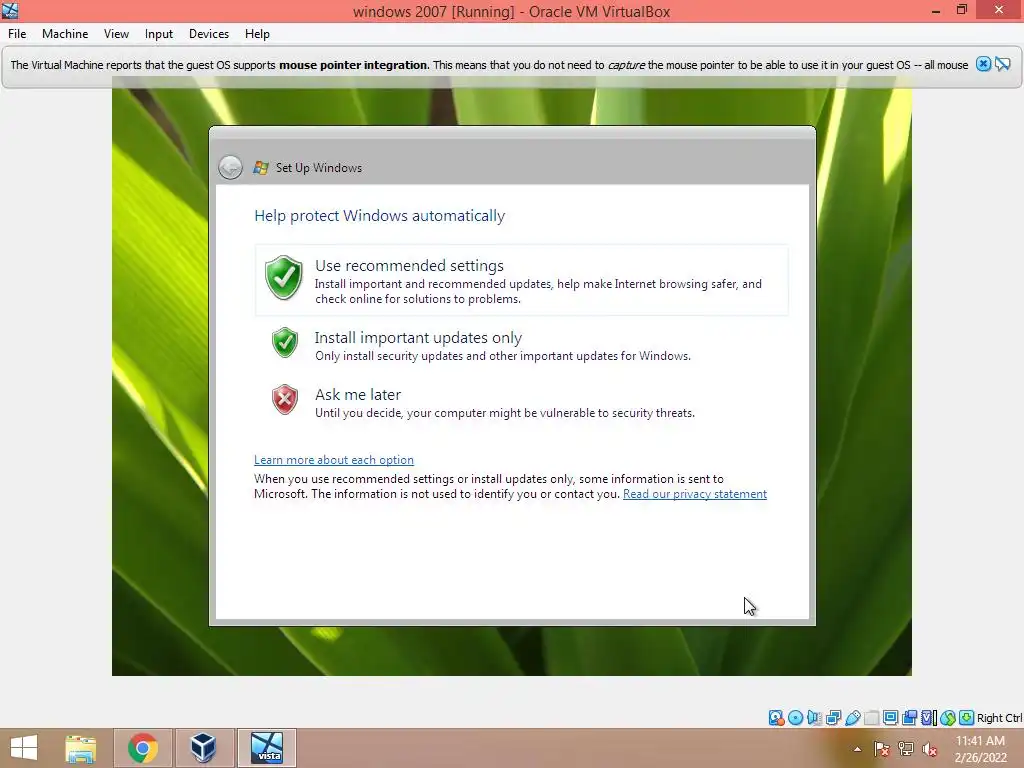Open the Devices menu
The image size is (1024, 768).
[x=209, y=34]
